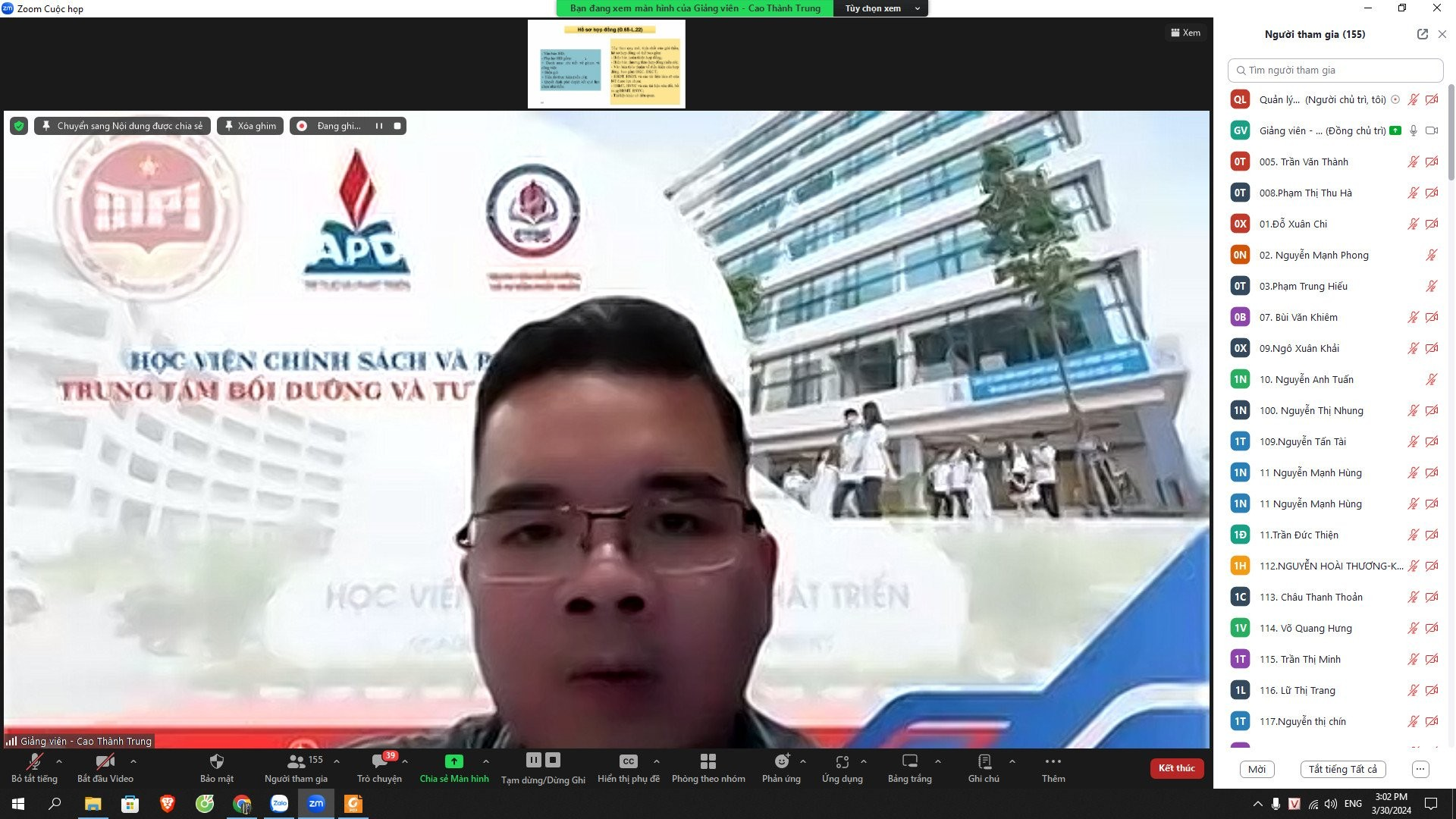Open Reactions (Phản ứng) smiley icon

click(781, 761)
